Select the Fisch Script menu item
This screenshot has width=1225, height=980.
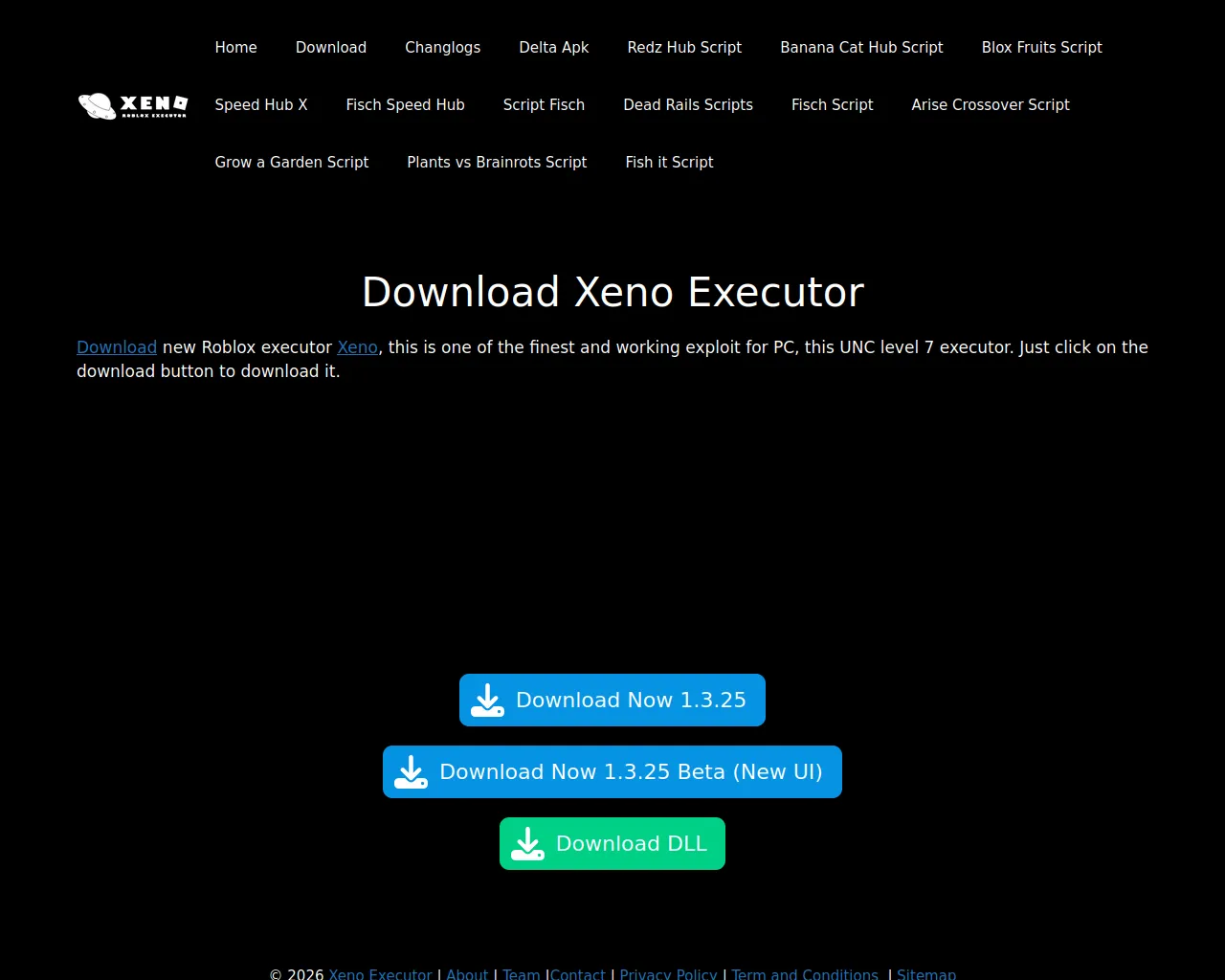833,105
